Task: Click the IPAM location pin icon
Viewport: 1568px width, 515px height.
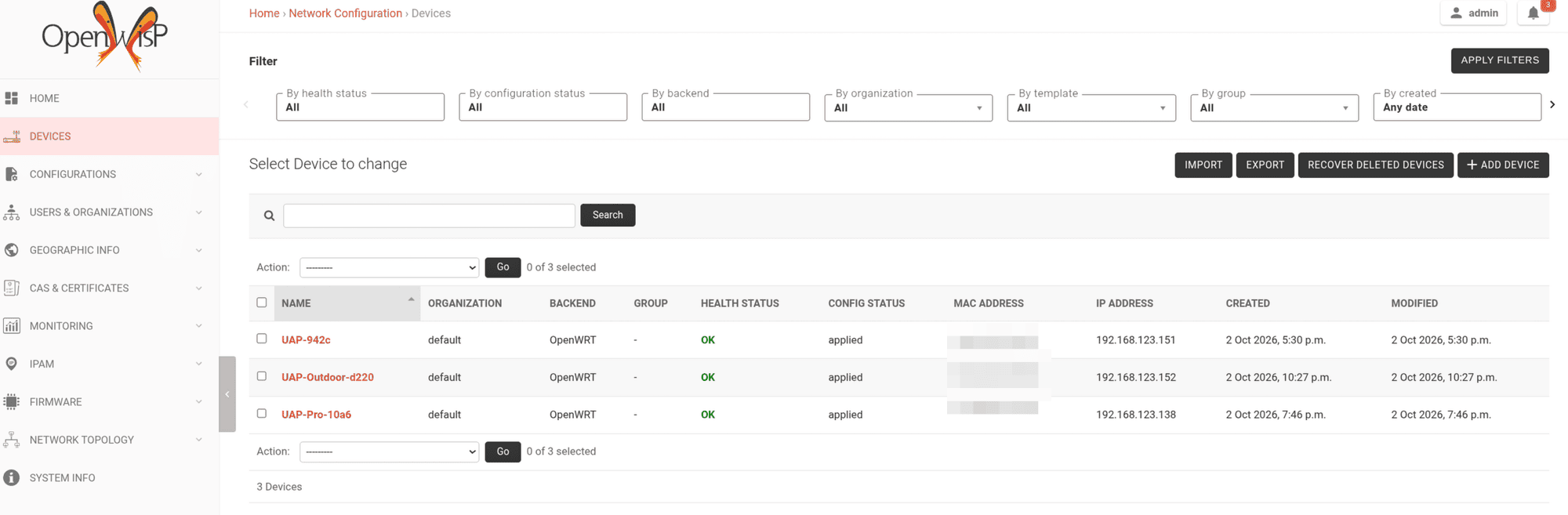Action: pyautogui.click(x=12, y=364)
